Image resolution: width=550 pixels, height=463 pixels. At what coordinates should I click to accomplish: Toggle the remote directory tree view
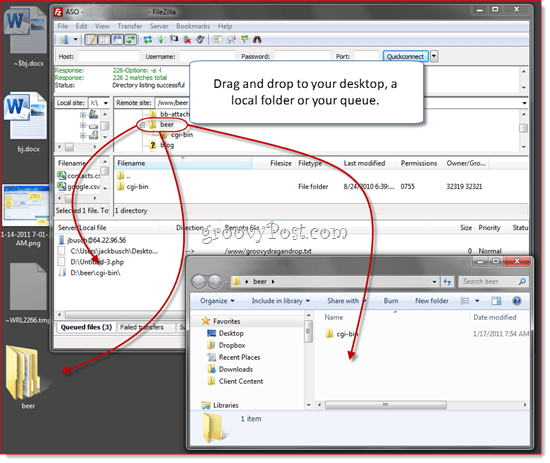pyautogui.click(x=117, y=40)
